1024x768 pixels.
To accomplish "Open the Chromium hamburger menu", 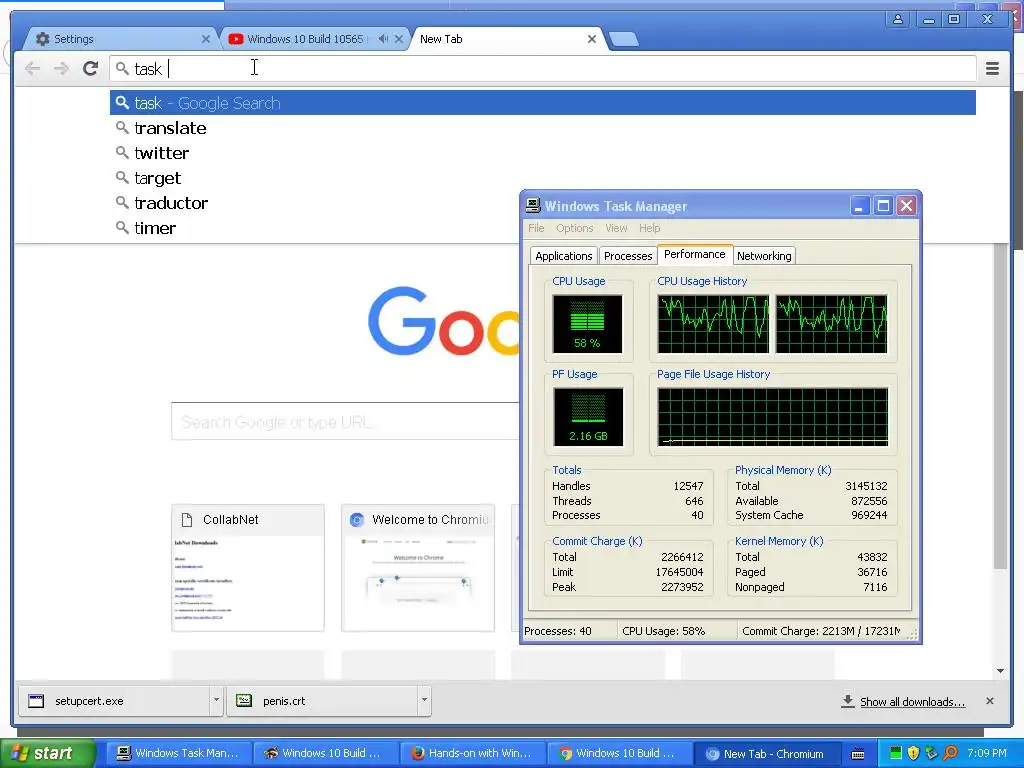I will [x=992, y=69].
